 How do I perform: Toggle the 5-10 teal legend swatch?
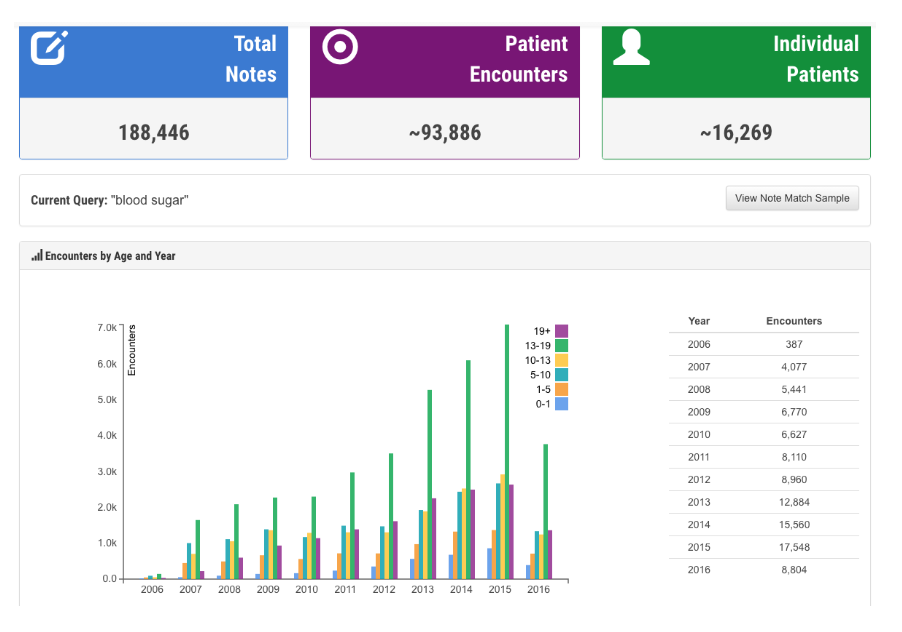(x=562, y=375)
